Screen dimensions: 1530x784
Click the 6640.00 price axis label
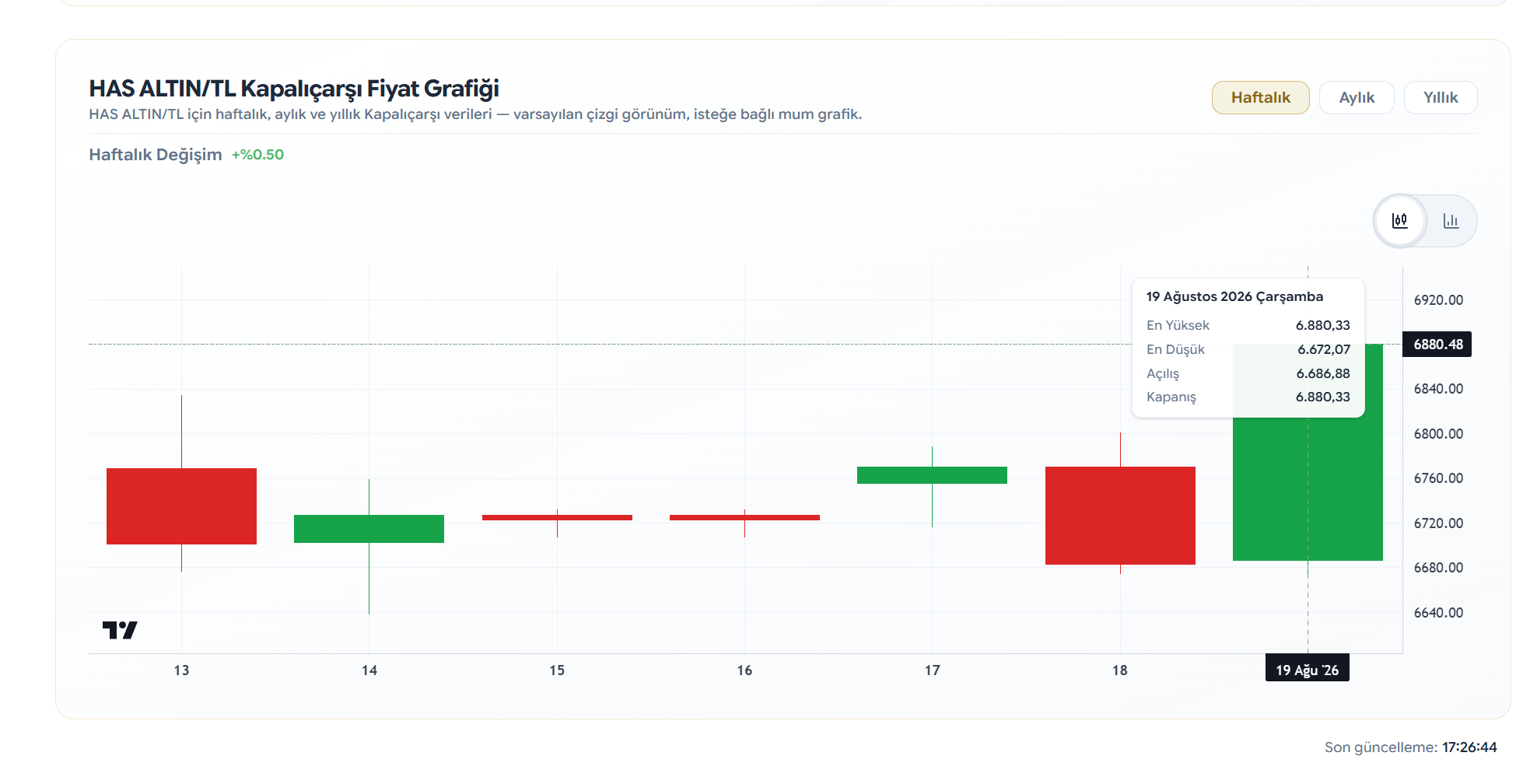(x=1438, y=613)
